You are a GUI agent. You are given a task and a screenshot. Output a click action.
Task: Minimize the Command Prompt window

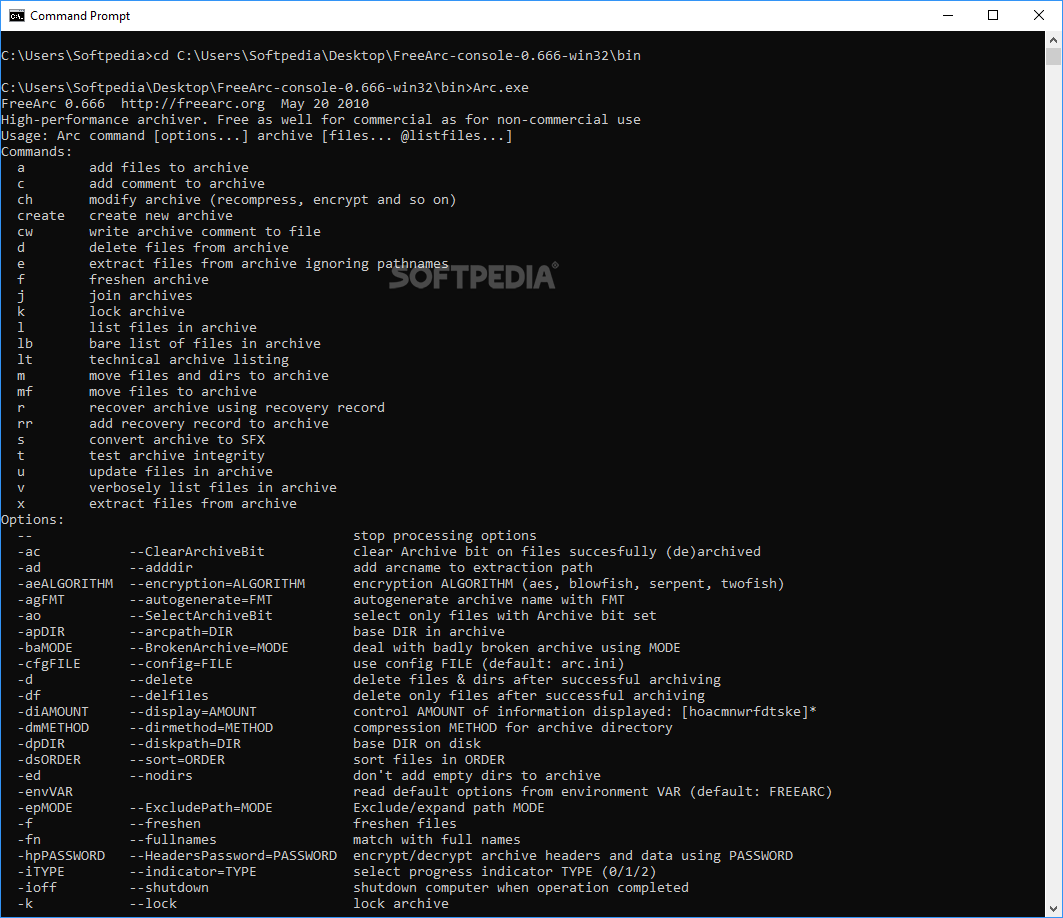coord(948,16)
